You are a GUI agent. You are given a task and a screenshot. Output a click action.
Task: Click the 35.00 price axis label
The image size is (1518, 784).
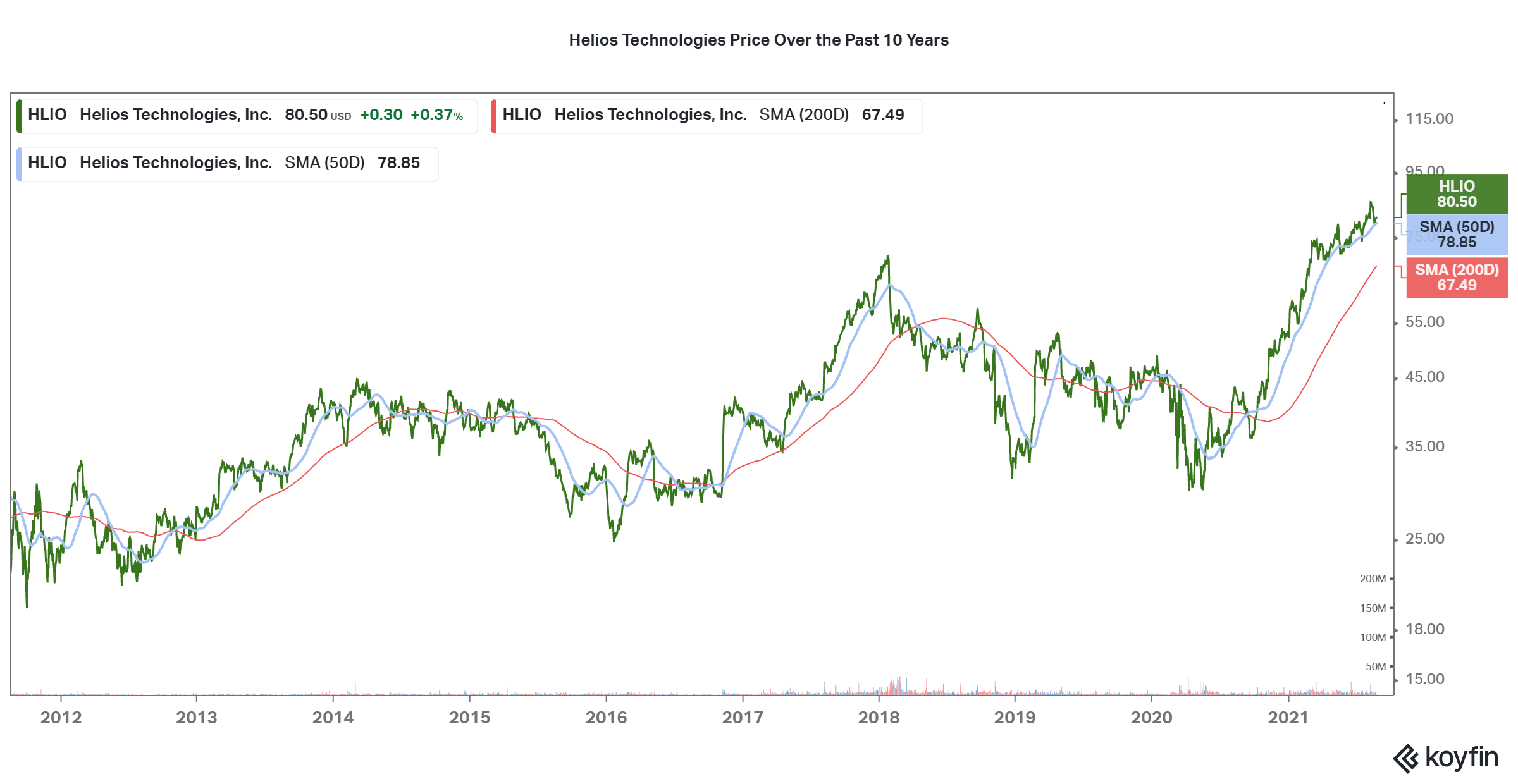coord(1425,446)
